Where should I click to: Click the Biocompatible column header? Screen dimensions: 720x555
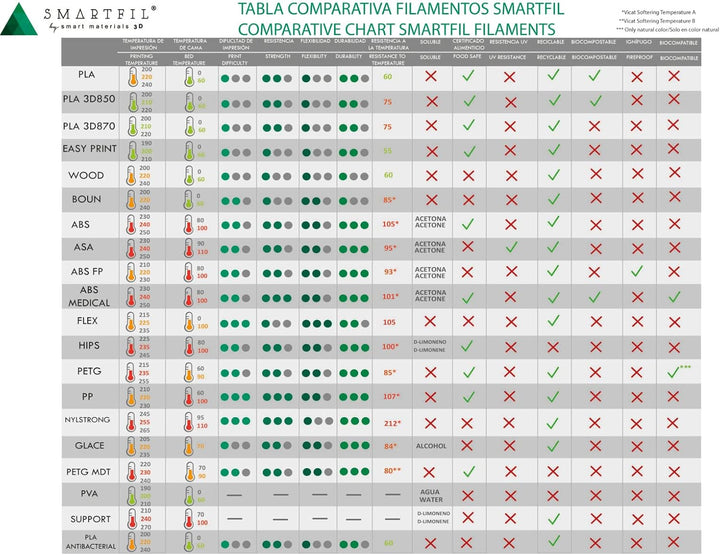click(x=679, y=58)
